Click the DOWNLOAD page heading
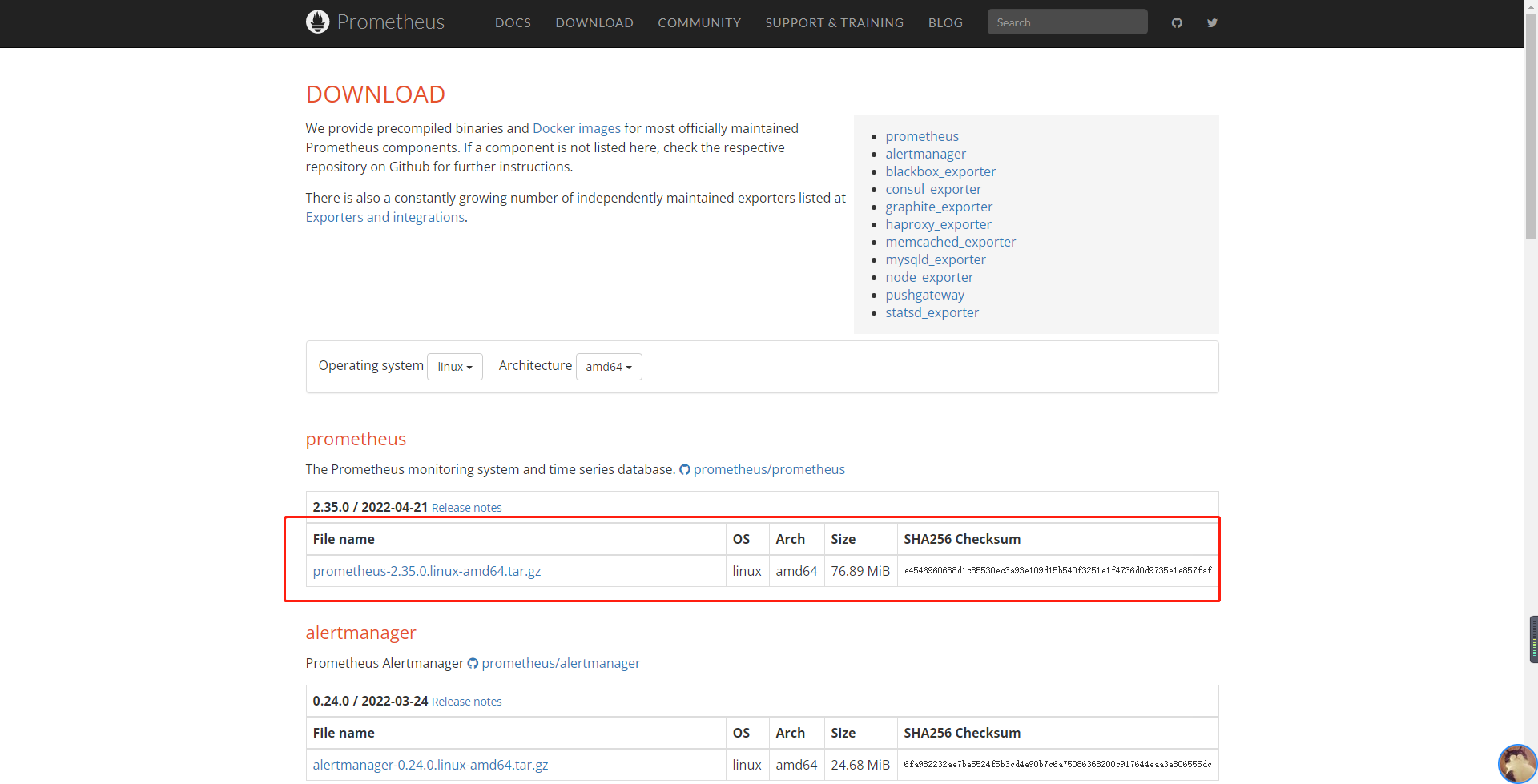This screenshot has height=784, width=1538. [x=375, y=94]
